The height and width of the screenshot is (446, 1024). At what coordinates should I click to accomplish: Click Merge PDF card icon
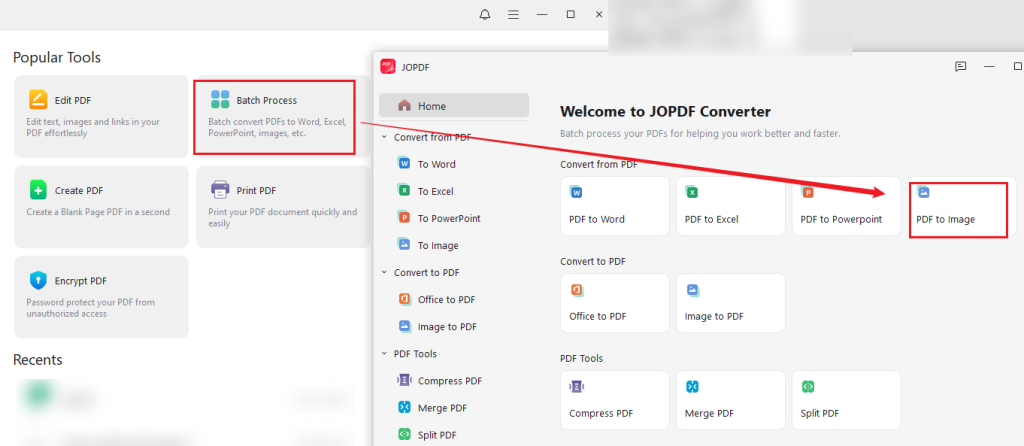(692, 387)
